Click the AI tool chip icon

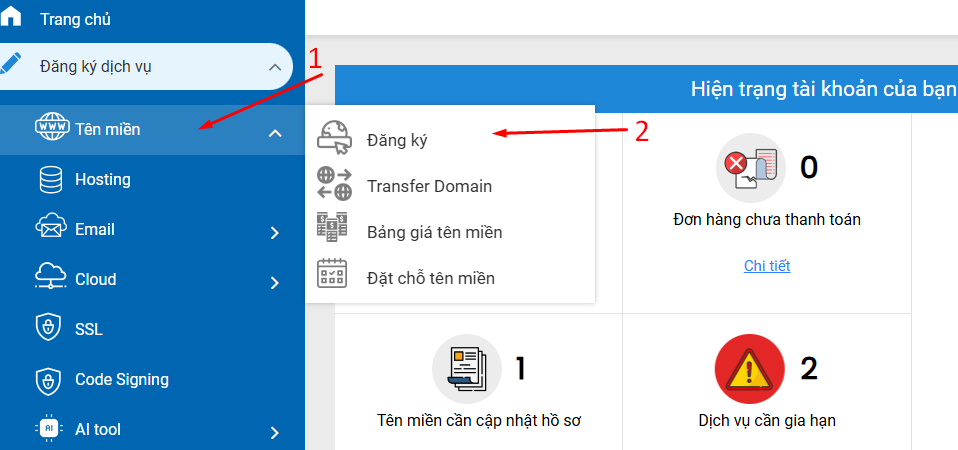(x=50, y=430)
